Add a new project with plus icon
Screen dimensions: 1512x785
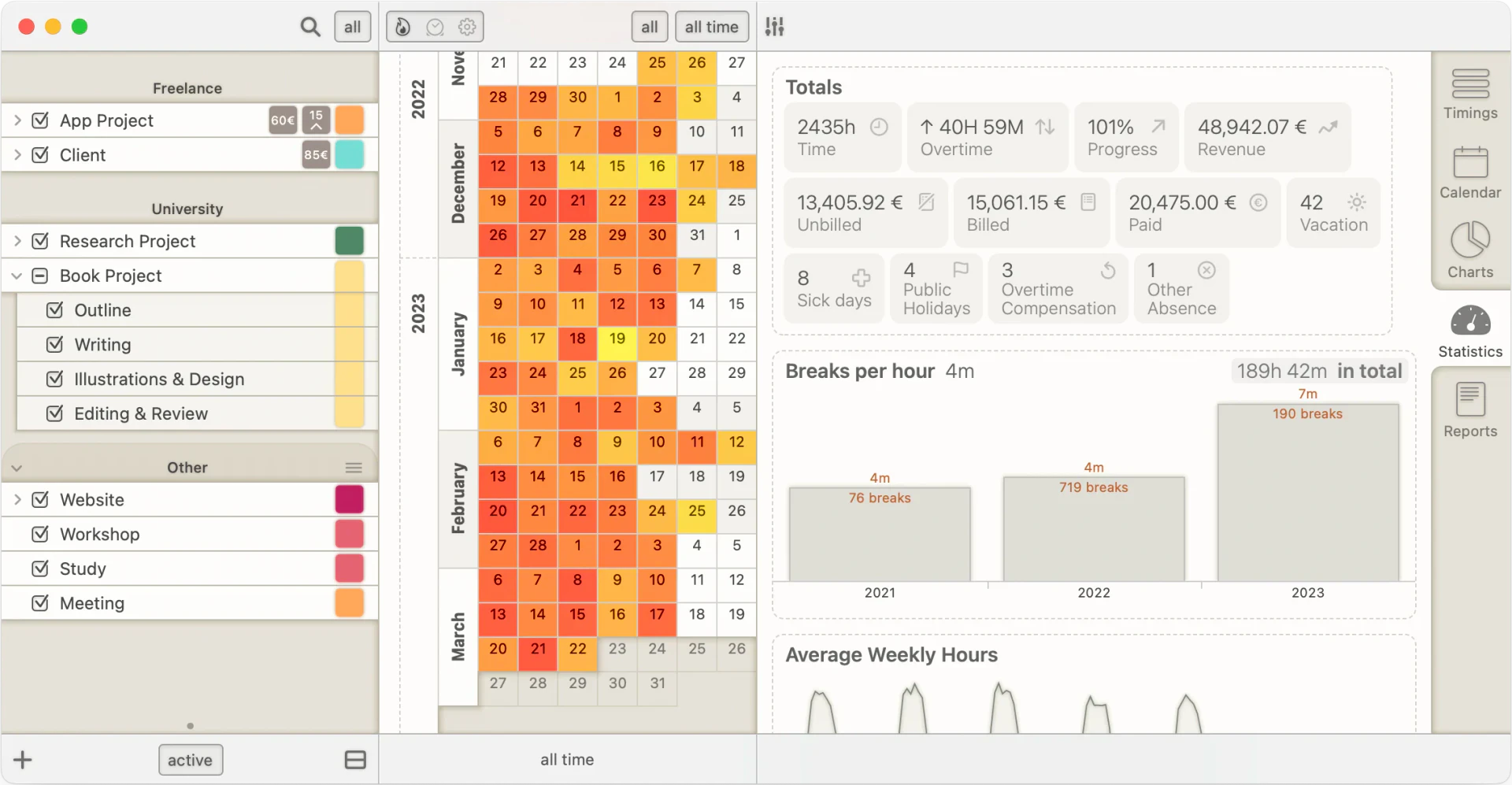[23, 760]
